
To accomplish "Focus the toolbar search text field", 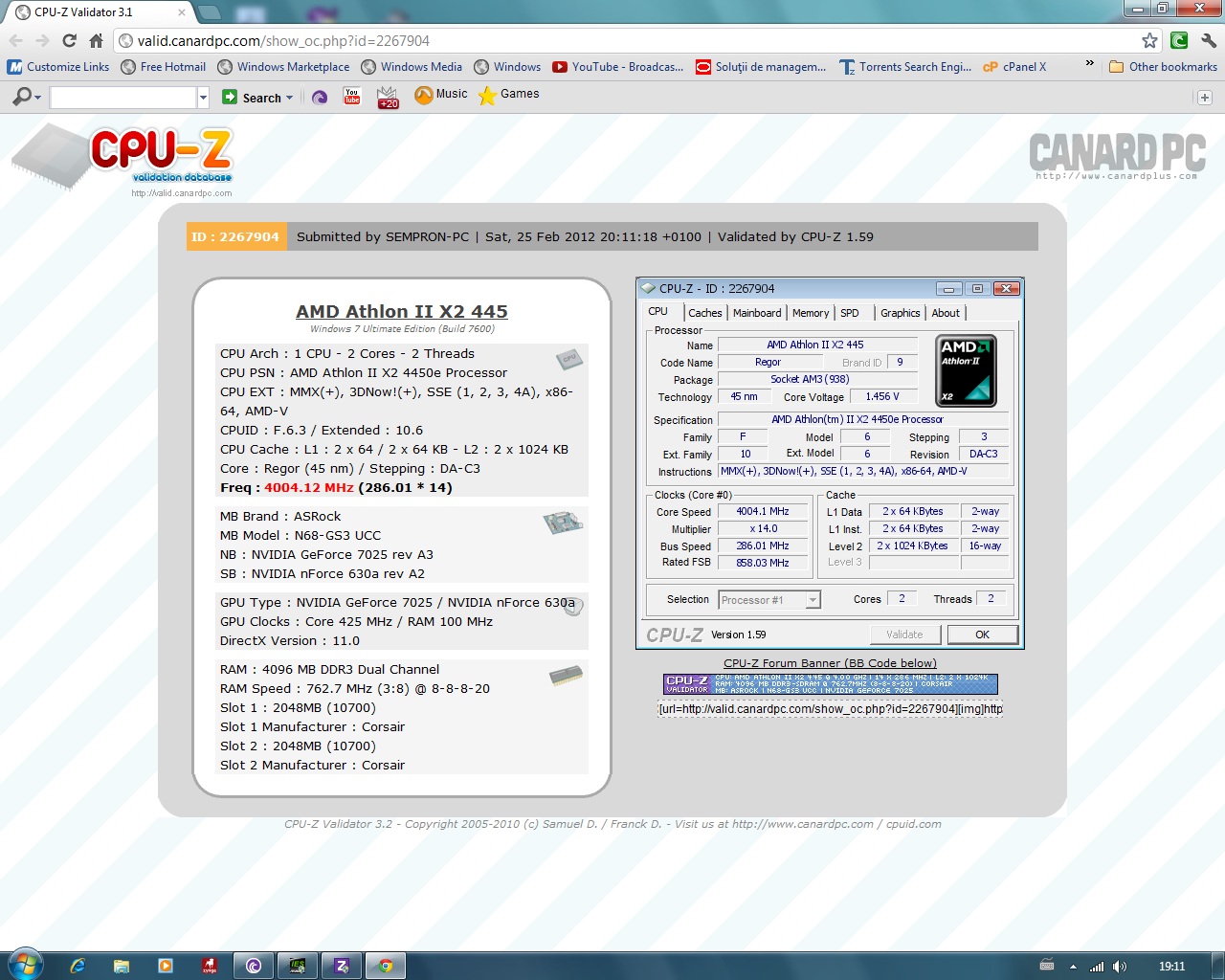I will [x=123, y=98].
